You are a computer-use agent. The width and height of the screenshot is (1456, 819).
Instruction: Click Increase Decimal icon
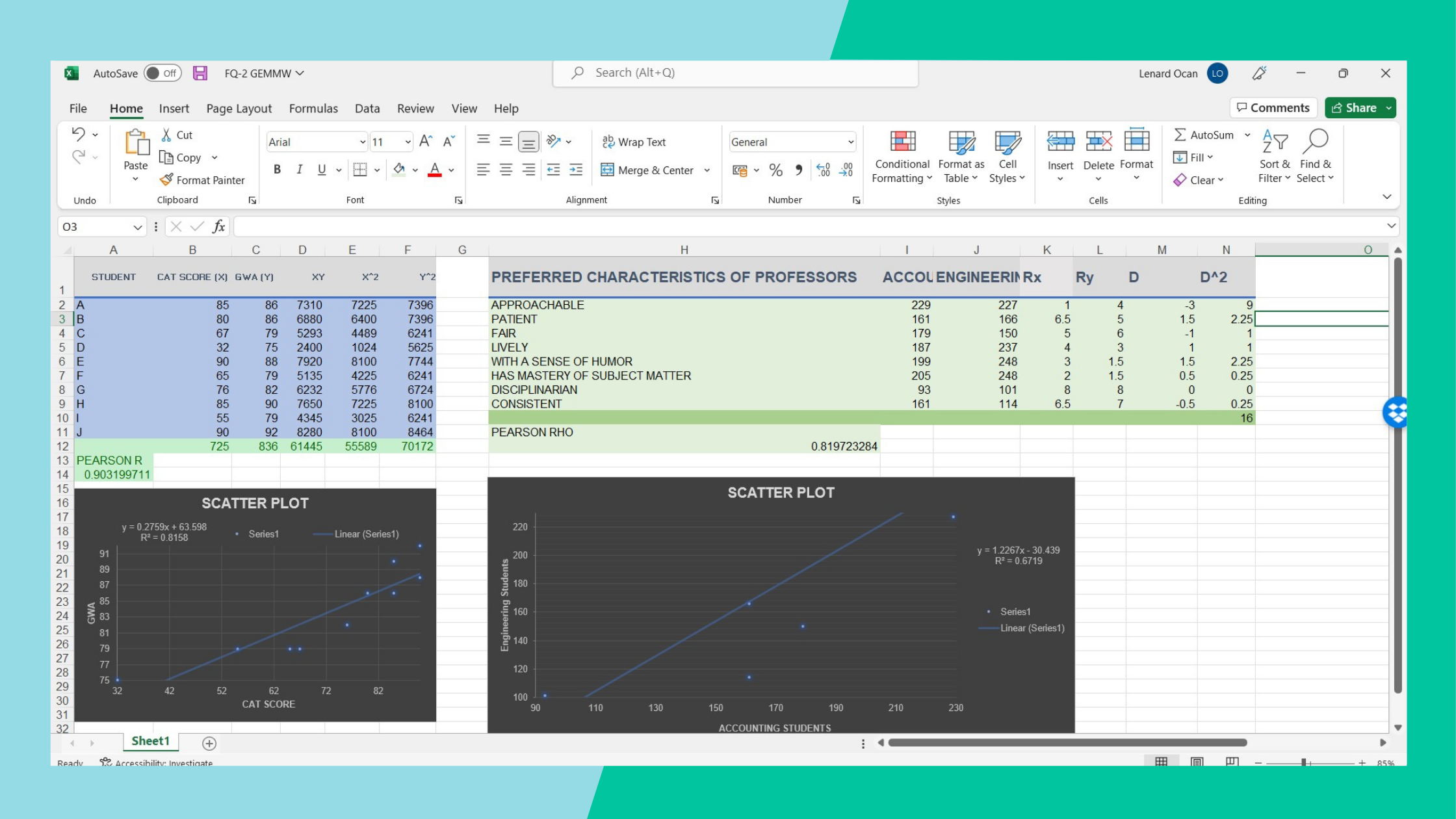(823, 170)
